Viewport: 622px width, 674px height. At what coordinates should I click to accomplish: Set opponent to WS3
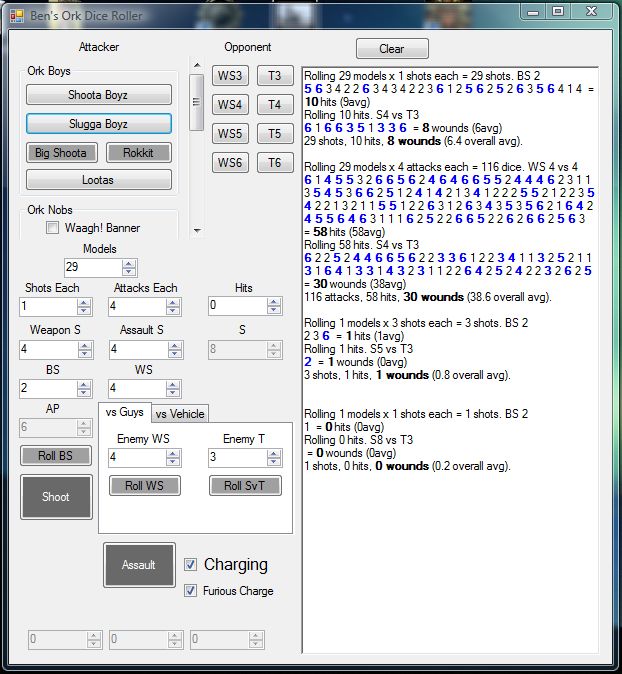pos(230,76)
